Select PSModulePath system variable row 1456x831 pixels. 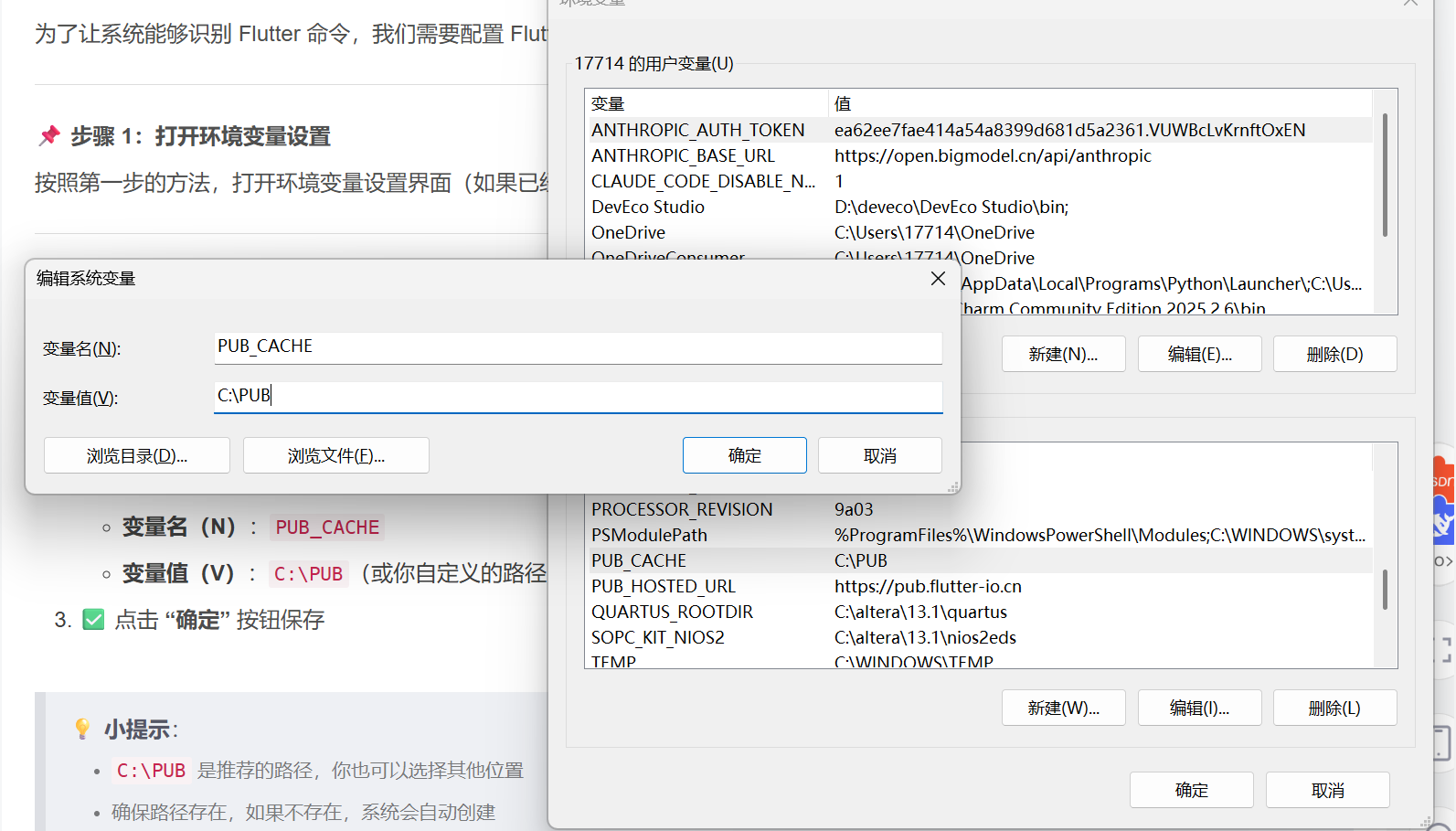click(x=978, y=535)
